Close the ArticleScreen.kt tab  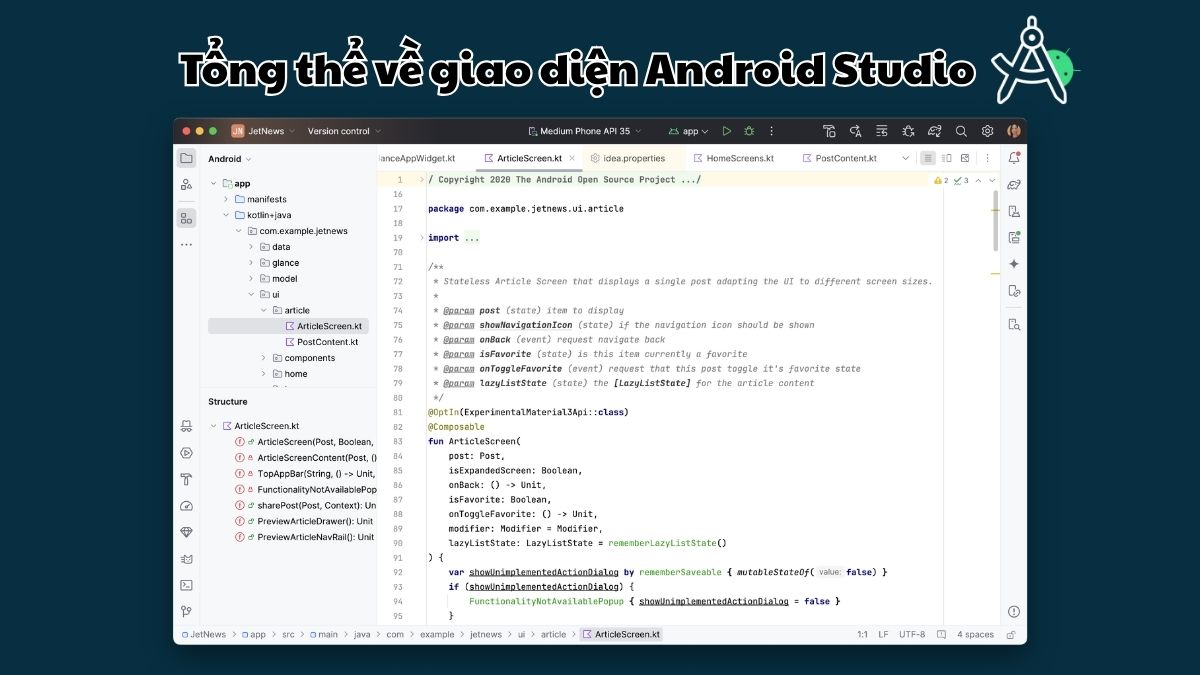click(x=572, y=158)
